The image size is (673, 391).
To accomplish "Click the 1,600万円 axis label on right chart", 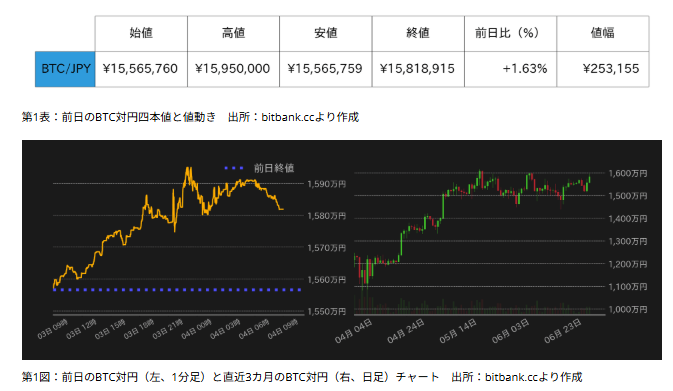I will [x=628, y=173].
